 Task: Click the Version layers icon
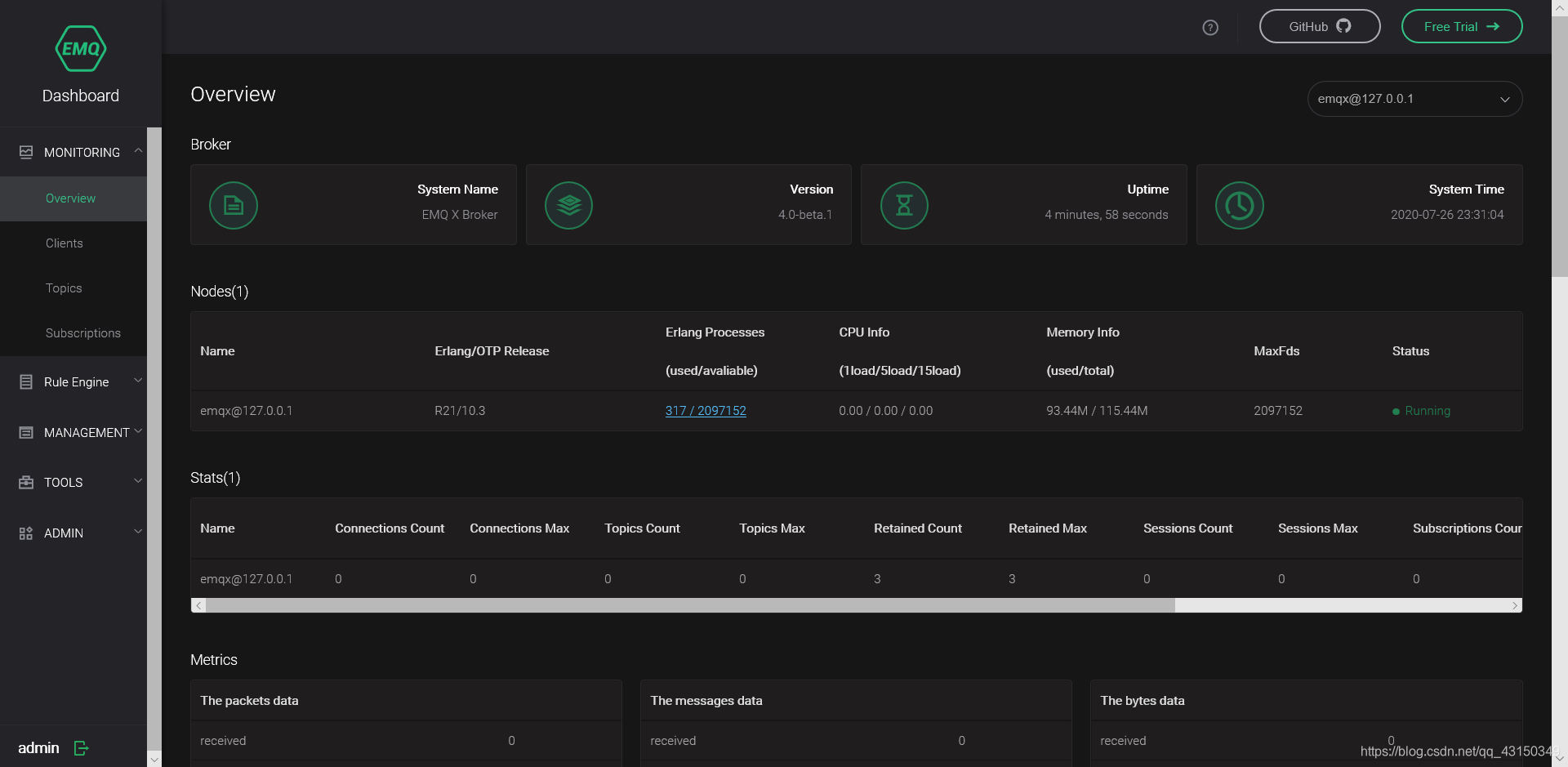click(x=569, y=205)
